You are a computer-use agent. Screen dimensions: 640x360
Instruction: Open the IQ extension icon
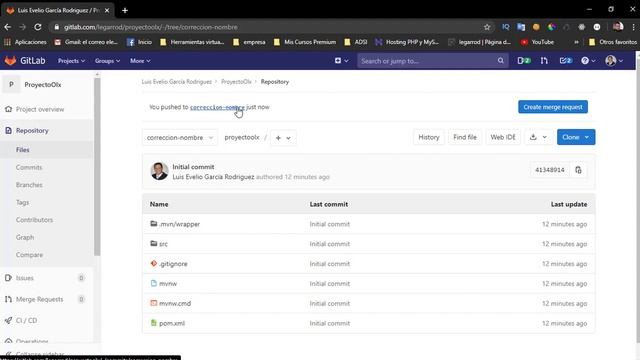(x=506, y=27)
